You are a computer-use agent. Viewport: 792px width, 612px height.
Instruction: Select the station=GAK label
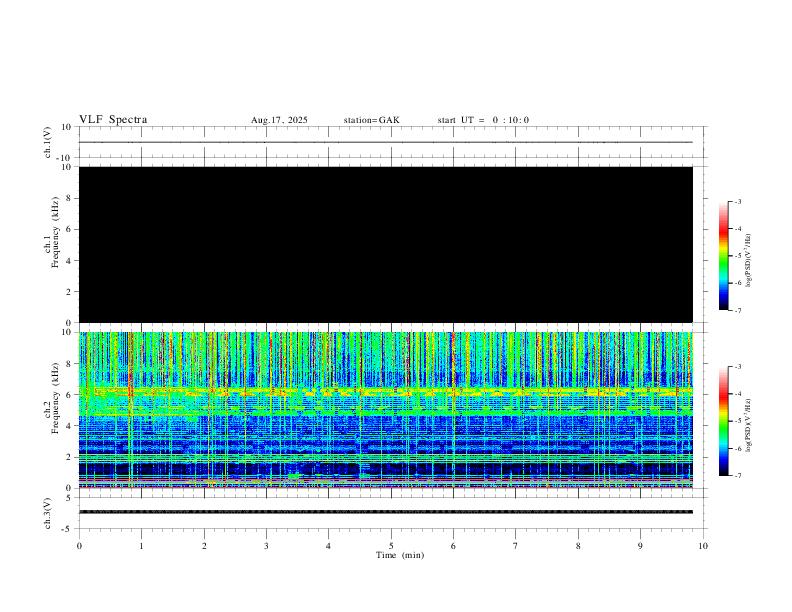point(371,120)
